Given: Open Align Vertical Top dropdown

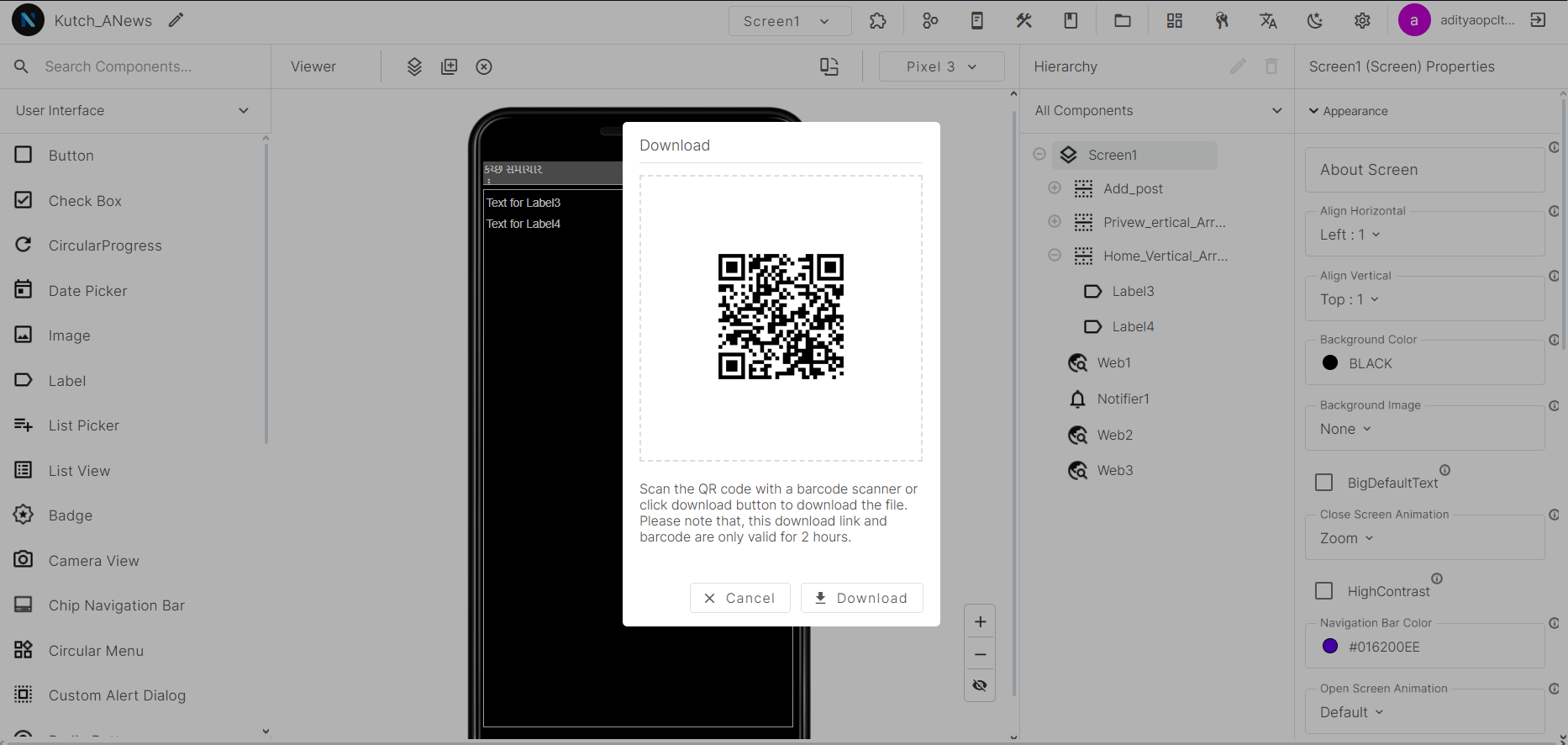Looking at the screenshot, I should tap(1350, 299).
